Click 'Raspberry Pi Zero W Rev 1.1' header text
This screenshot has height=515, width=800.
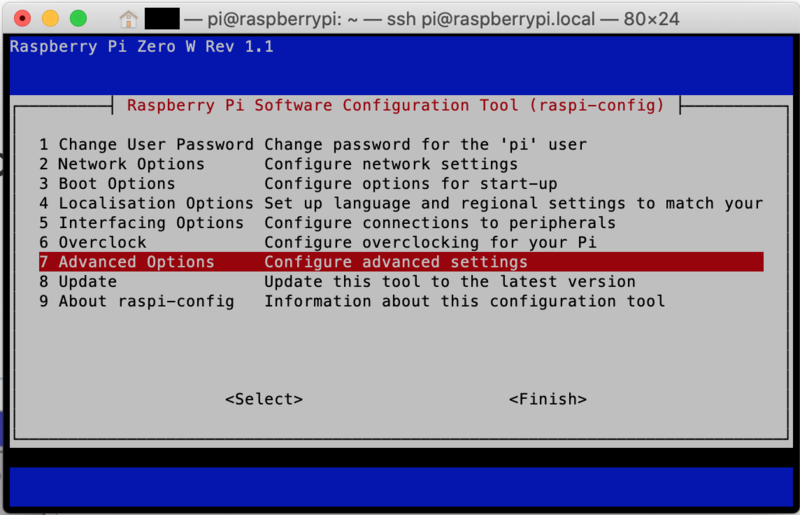(x=142, y=47)
